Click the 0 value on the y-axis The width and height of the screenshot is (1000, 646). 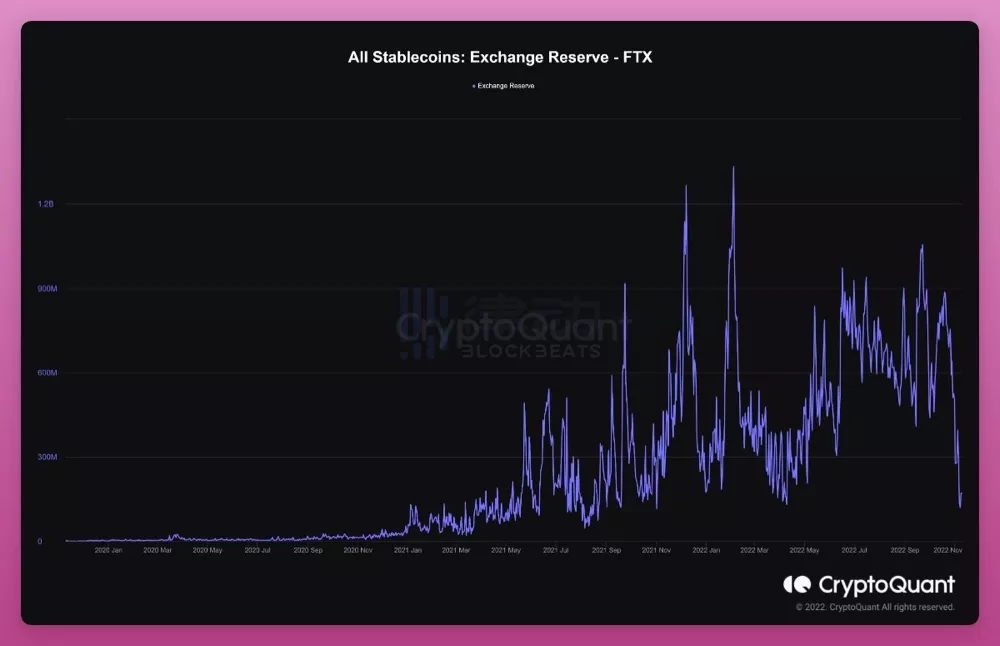click(40, 541)
